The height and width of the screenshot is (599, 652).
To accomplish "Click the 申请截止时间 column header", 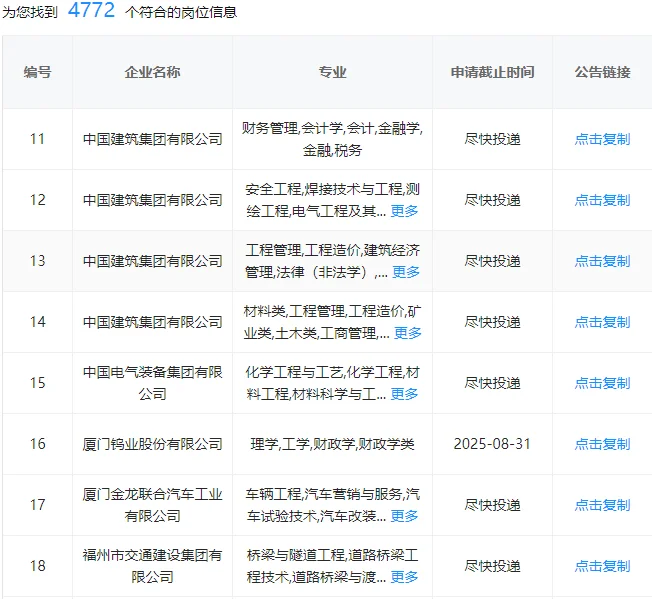I will pos(492,72).
